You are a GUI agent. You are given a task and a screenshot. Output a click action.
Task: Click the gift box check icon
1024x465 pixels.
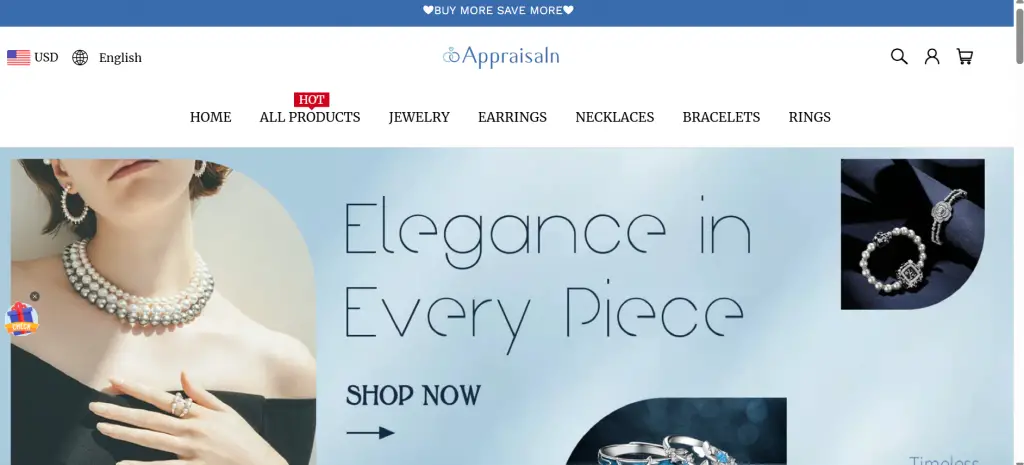pos(22,319)
